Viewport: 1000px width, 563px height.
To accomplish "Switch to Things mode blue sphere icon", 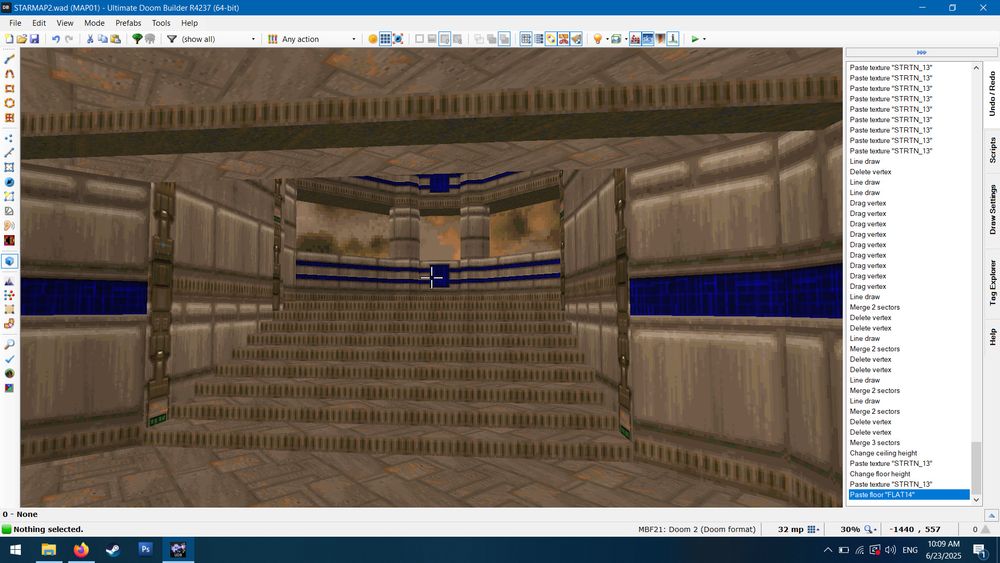I will pos(10,182).
